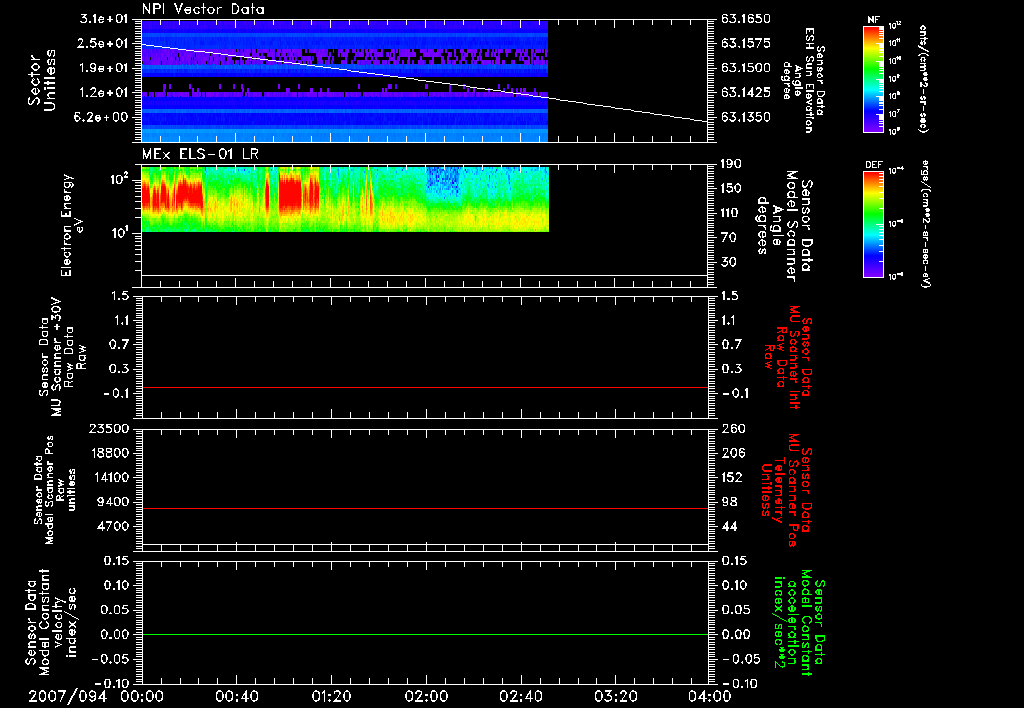Click the 14100 scanner position tick
This screenshot has width=1024, height=708.
pyautogui.click(x=108, y=477)
